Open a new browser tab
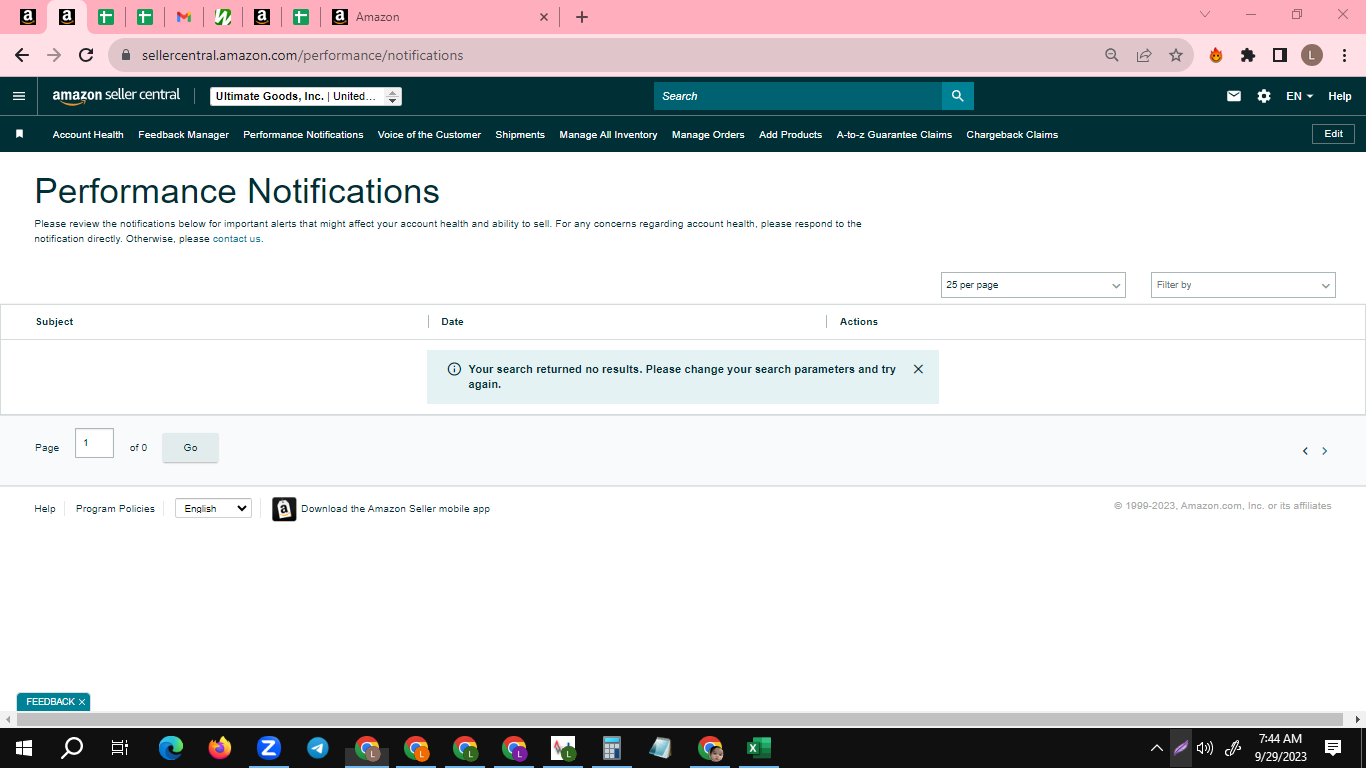Image resolution: width=1366 pixels, height=768 pixels. coord(582,17)
